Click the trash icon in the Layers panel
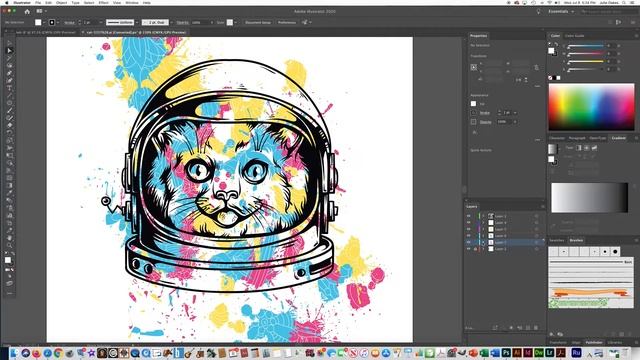640x360 pixels. [536, 328]
